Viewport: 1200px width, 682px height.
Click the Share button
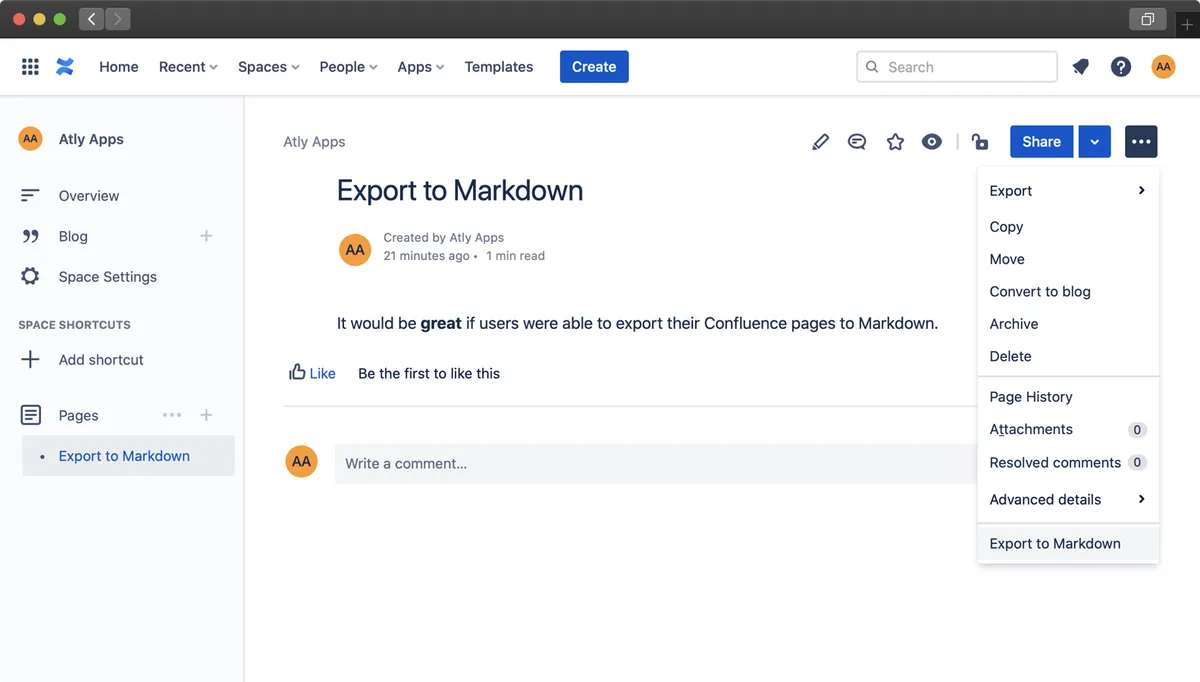point(1041,142)
